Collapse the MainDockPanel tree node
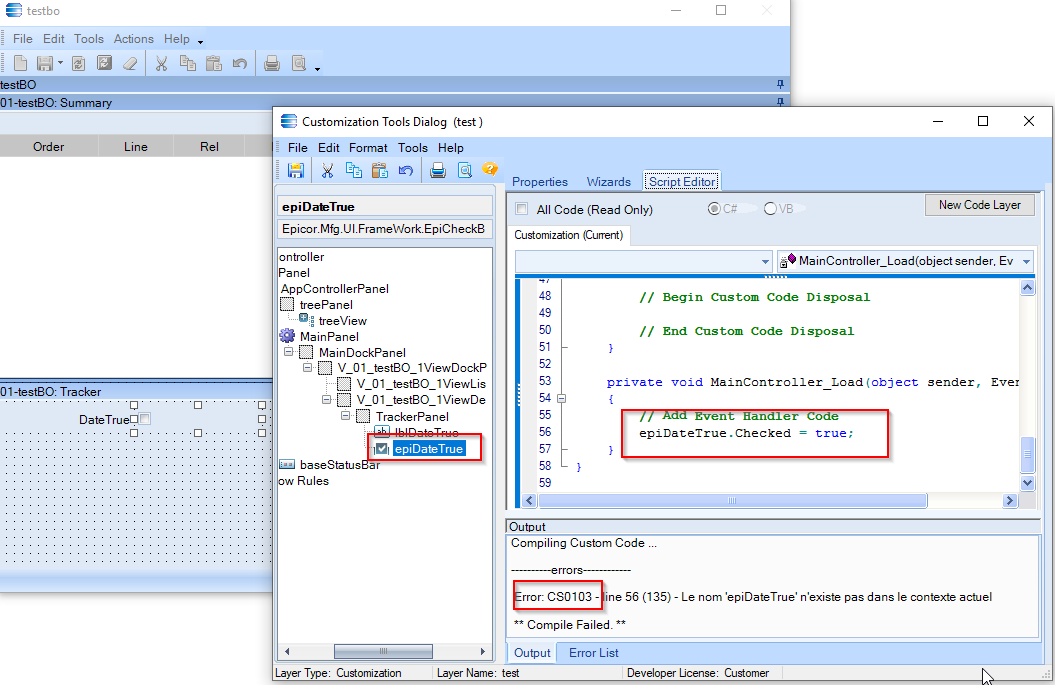1055x685 pixels. tap(289, 351)
